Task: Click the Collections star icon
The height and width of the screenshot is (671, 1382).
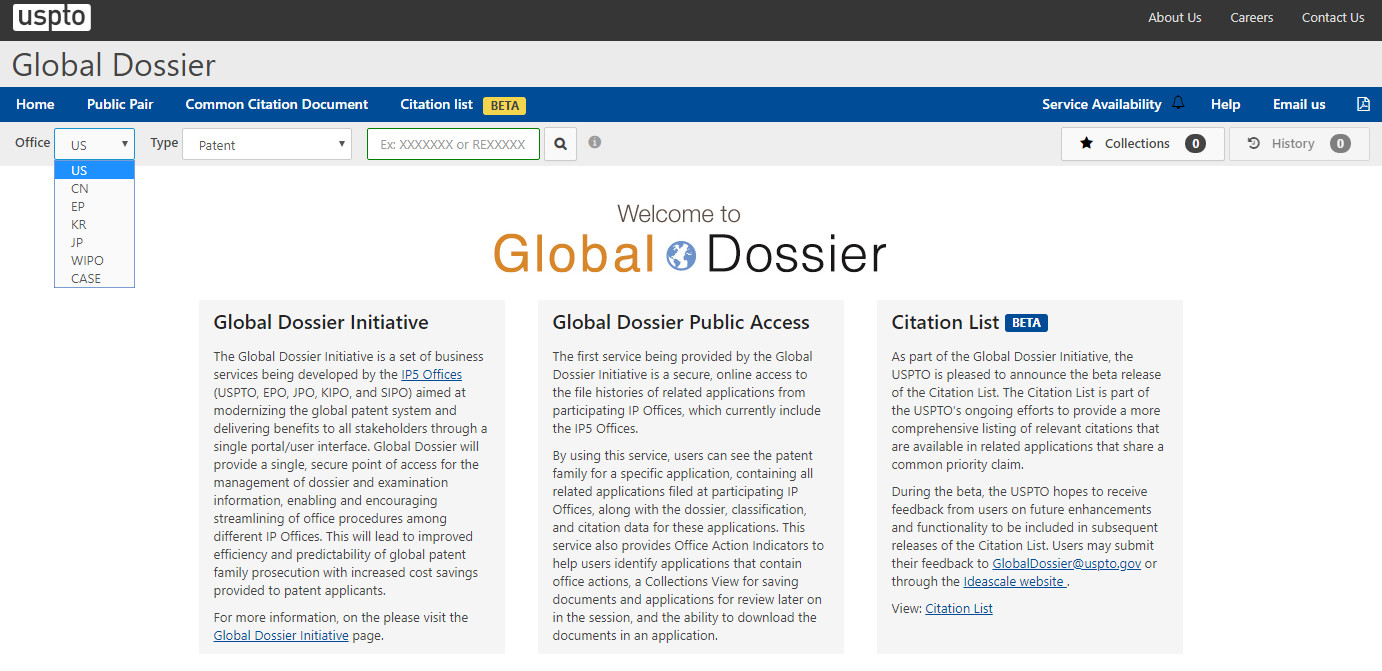Action: pyautogui.click(x=1086, y=144)
